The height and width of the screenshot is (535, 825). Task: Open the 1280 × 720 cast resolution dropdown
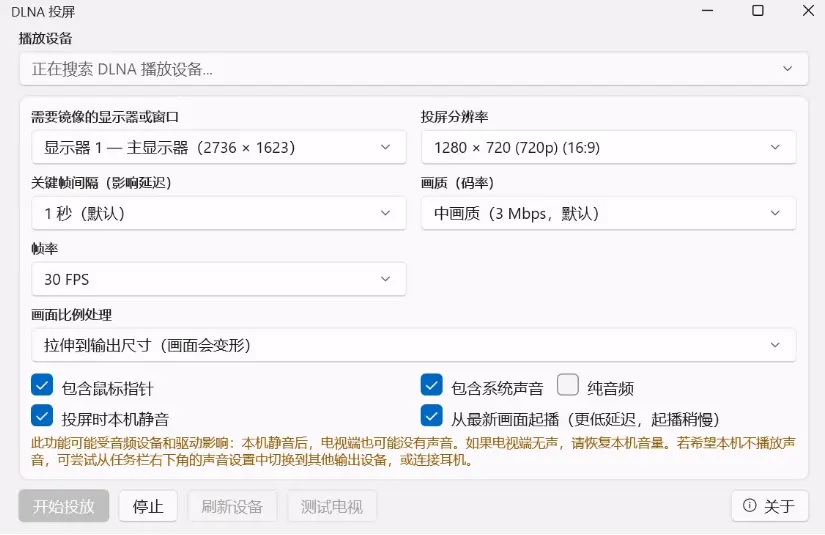tap(608, 147)
